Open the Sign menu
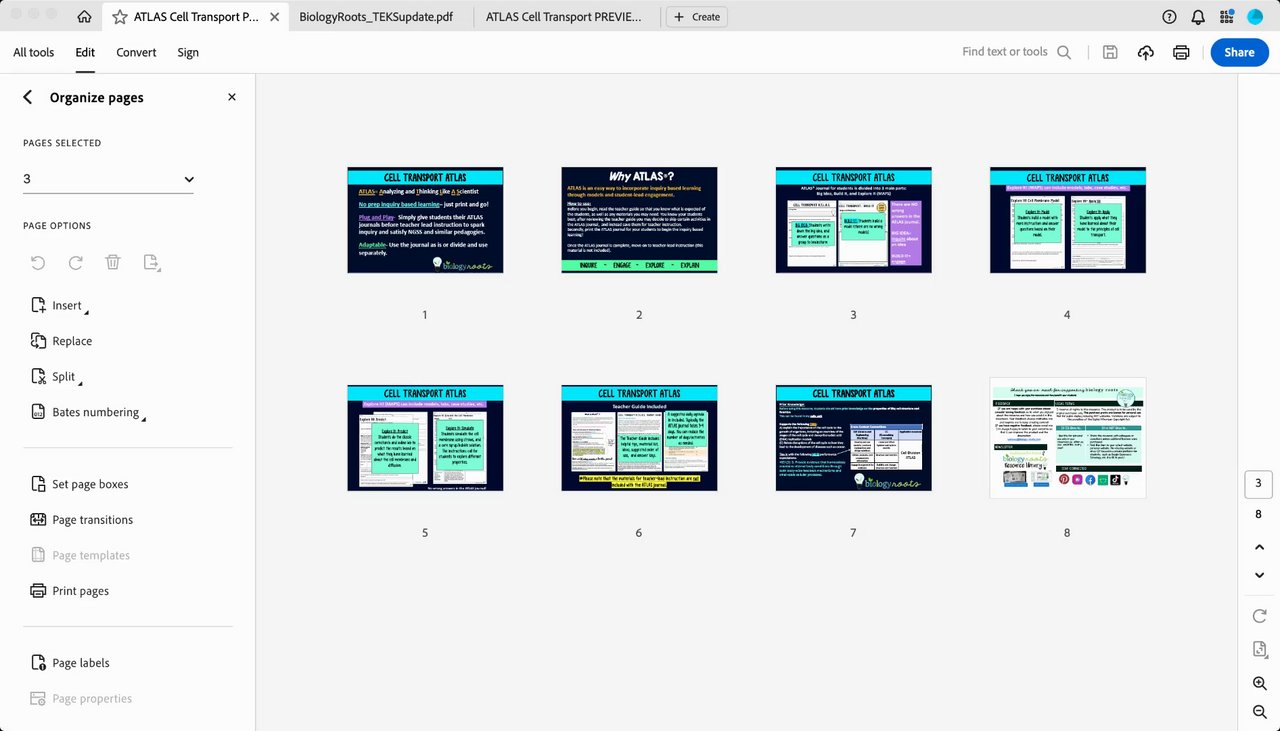 point(188,52)
